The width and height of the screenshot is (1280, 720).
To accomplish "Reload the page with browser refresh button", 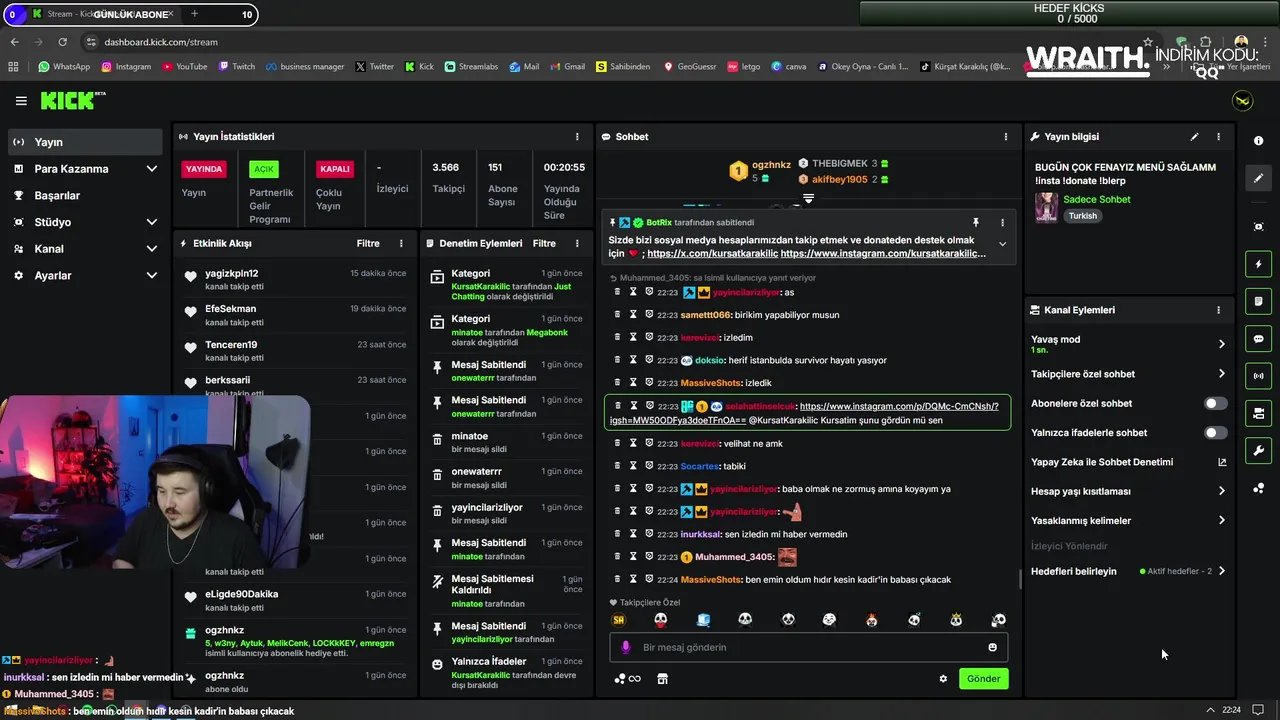I will [x=62, y=42].
